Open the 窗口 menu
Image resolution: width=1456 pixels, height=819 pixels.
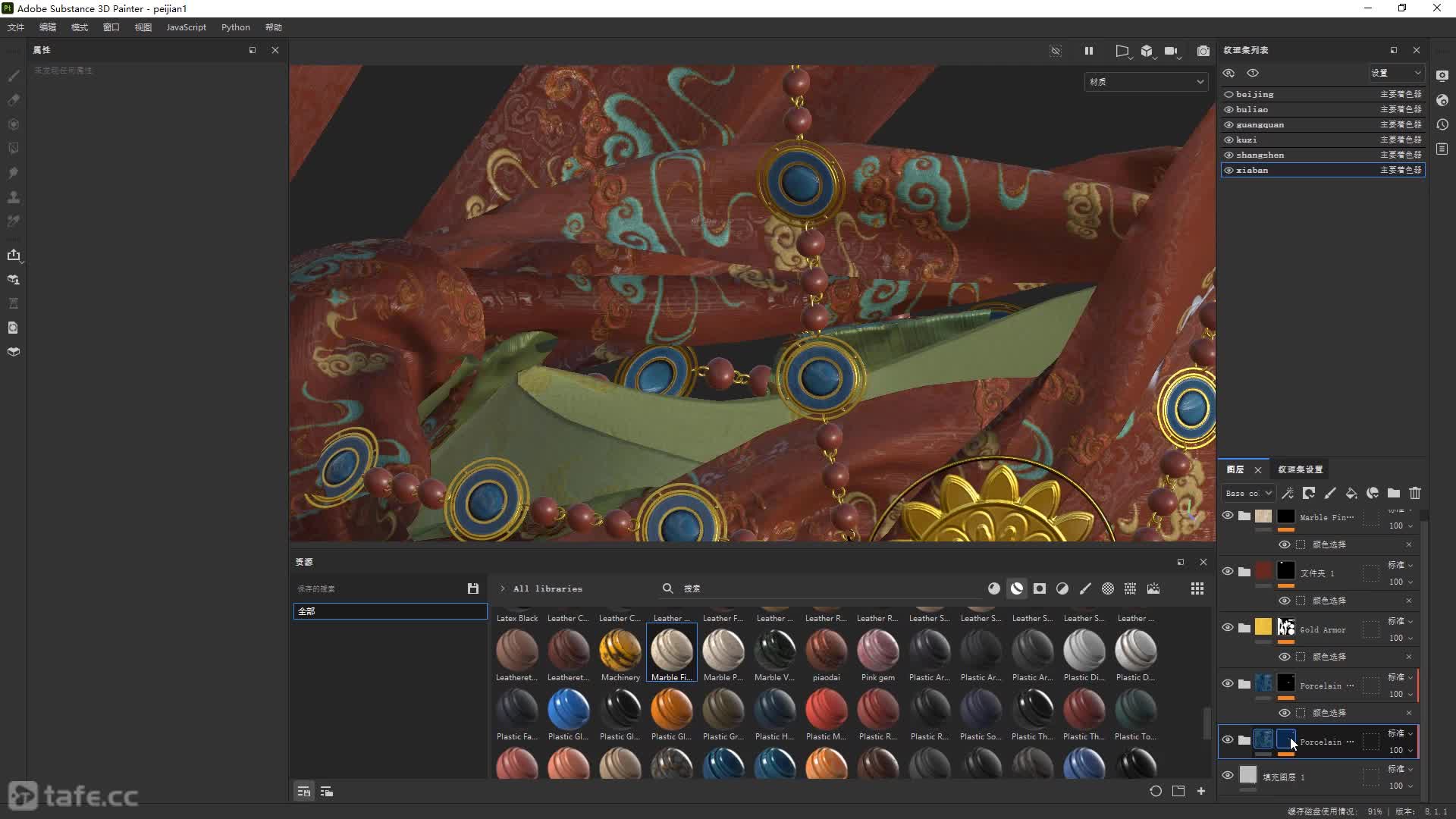click(111, 27)
